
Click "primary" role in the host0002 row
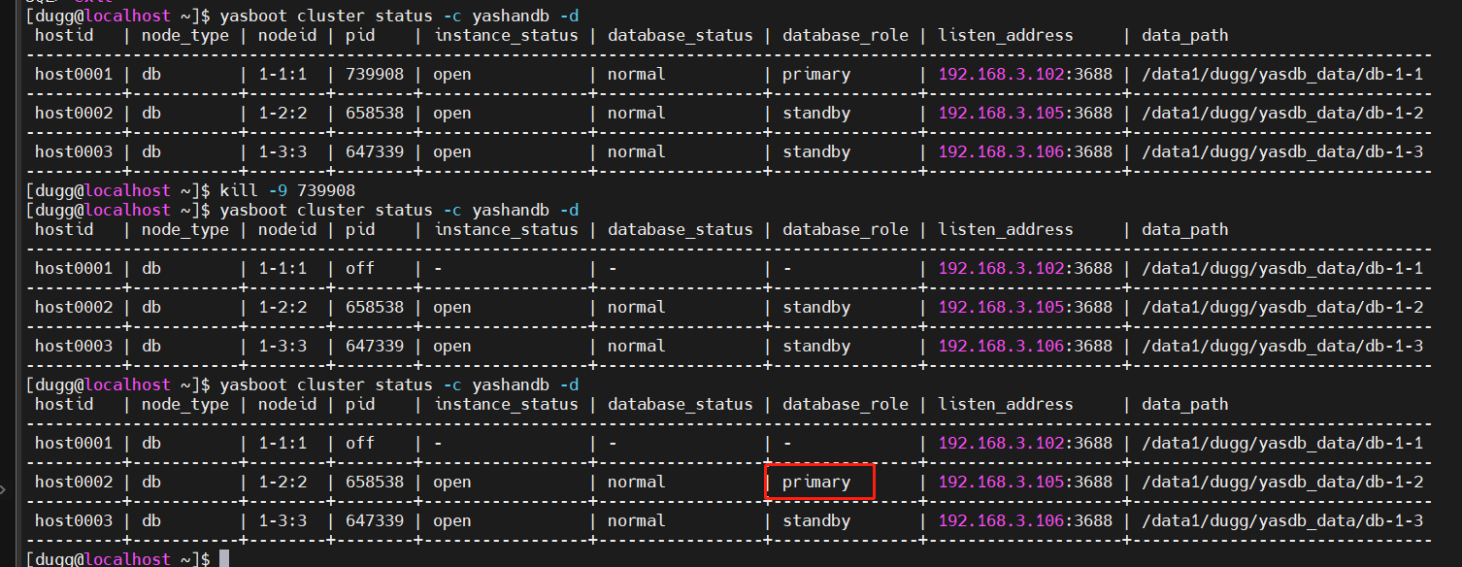[816, 482]
